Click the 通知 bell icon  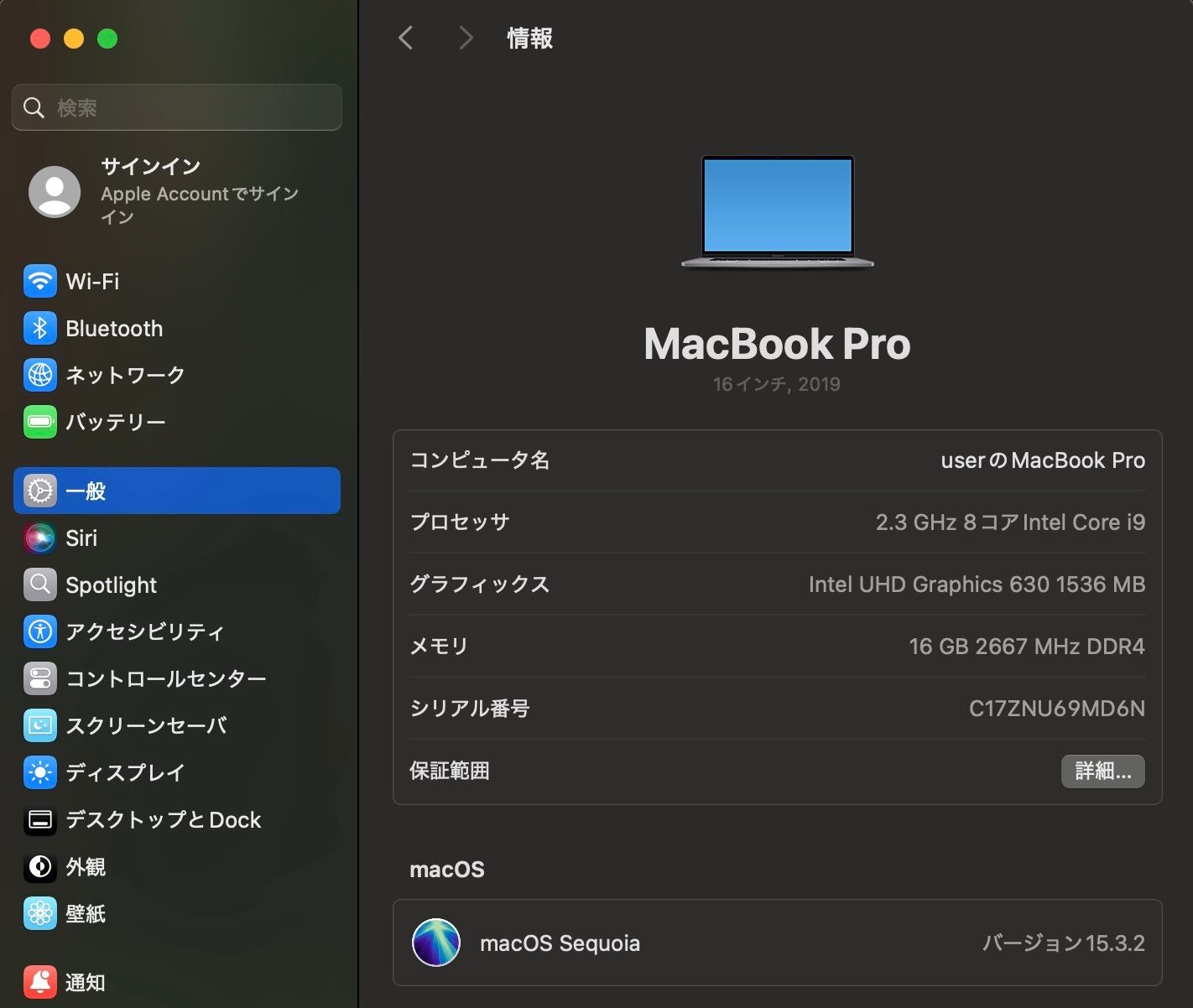coord(40,982)
